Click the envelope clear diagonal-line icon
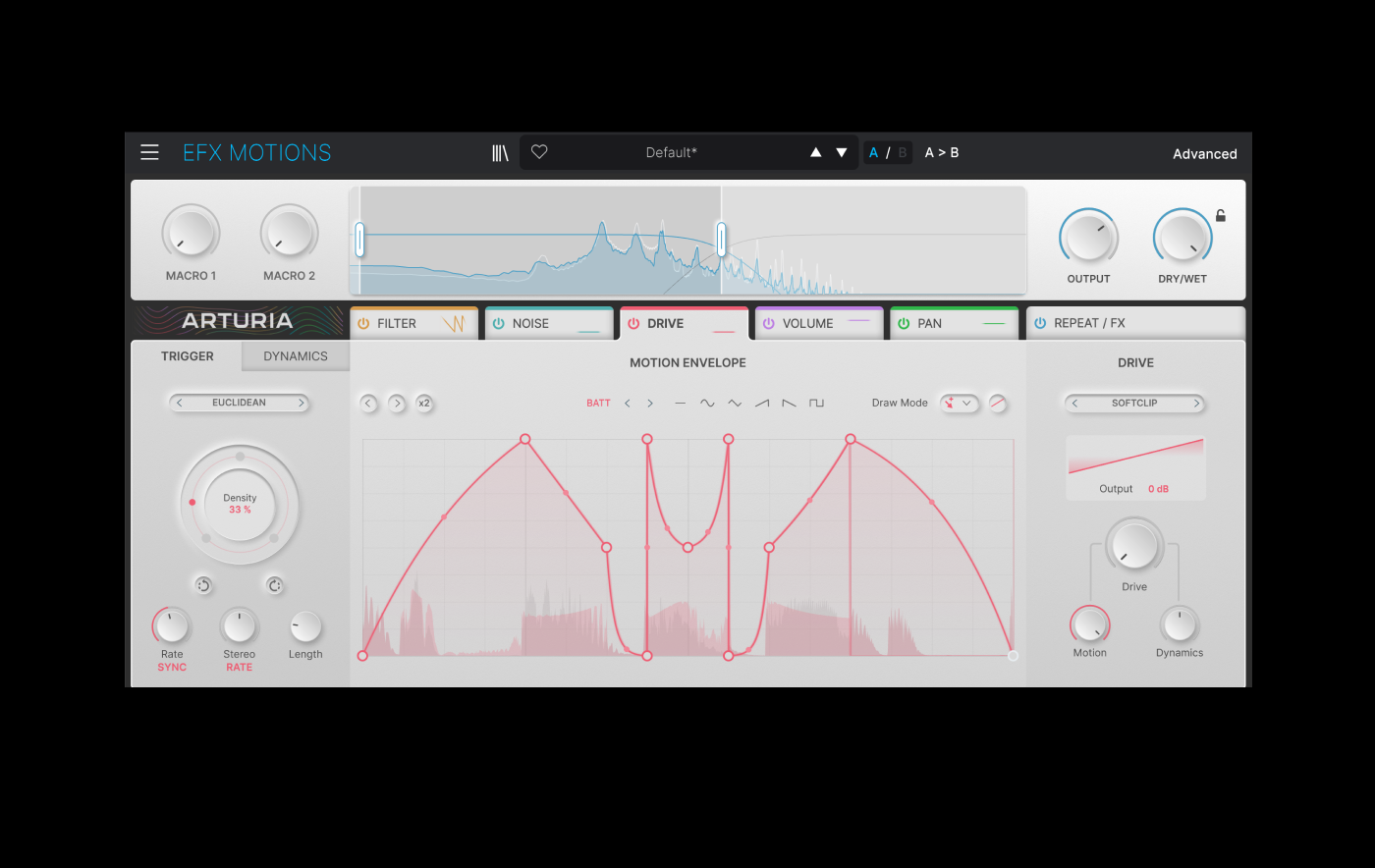1375x868 pixels. tap(997, 403)
